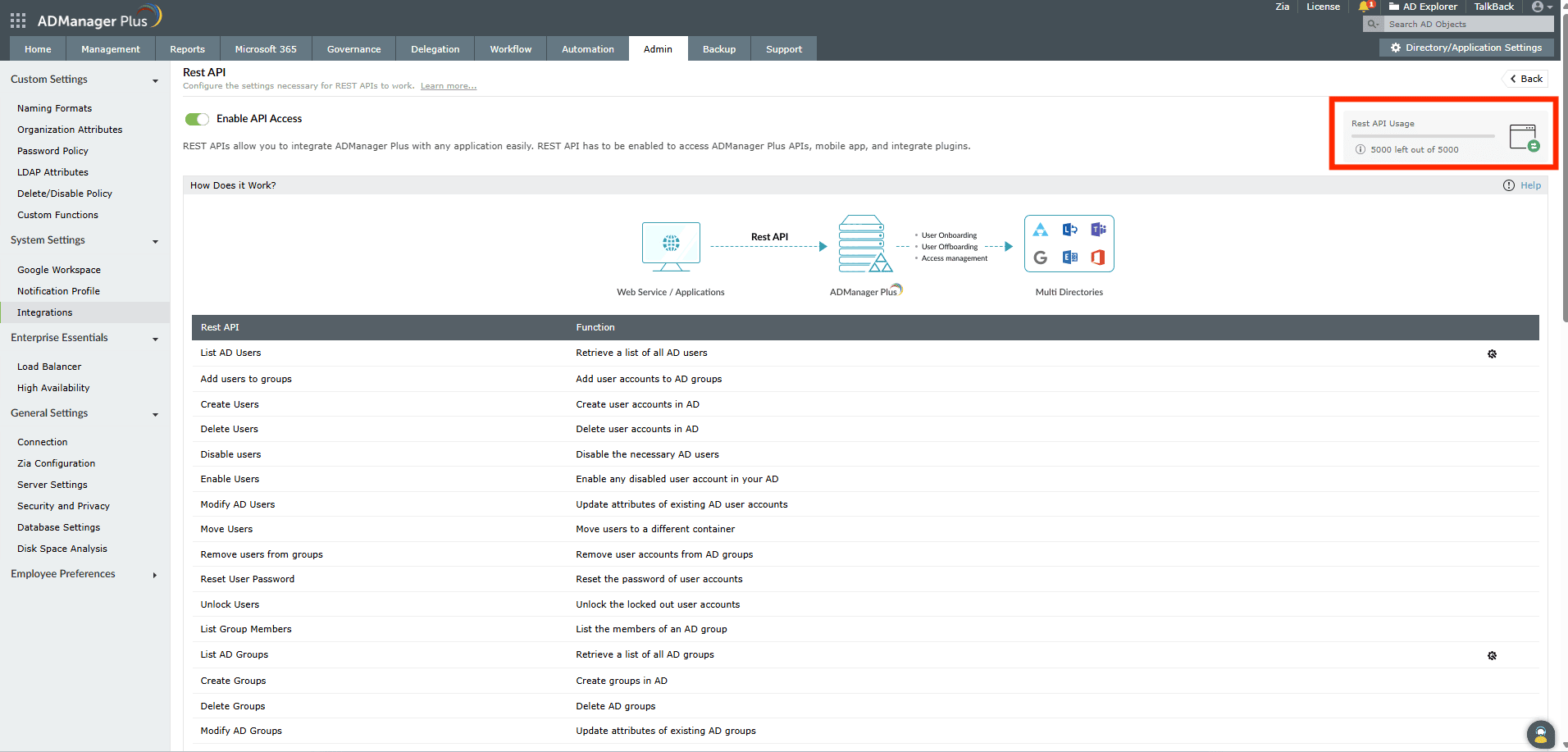Click the 'Add users to groups' API row
This screenshot has height=752, width=1568.
865,379
